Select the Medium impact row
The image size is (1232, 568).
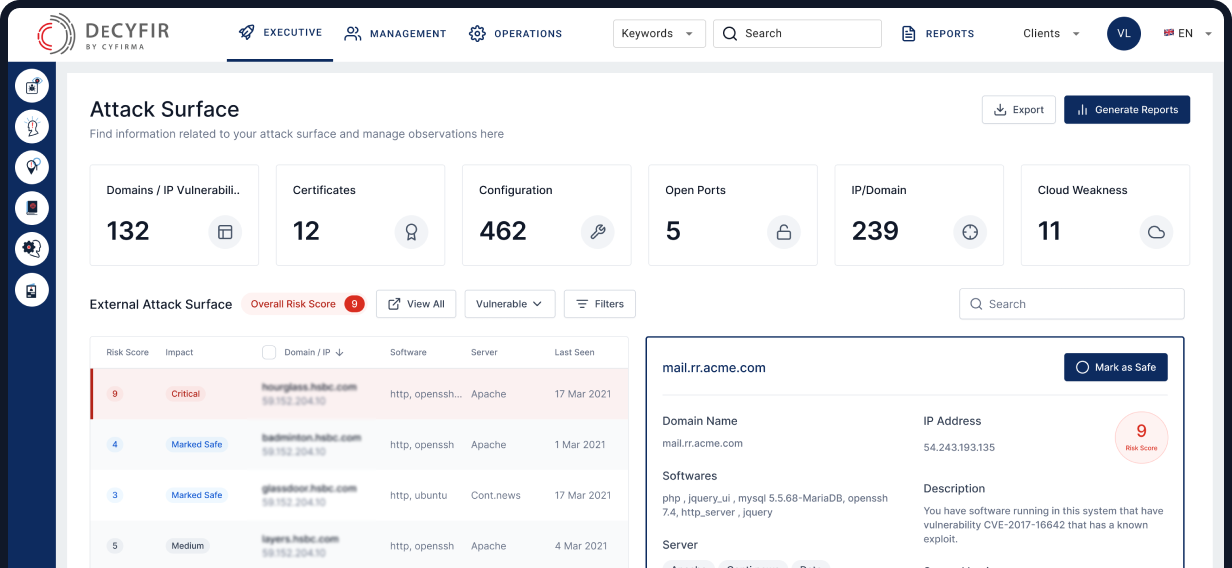360,545
